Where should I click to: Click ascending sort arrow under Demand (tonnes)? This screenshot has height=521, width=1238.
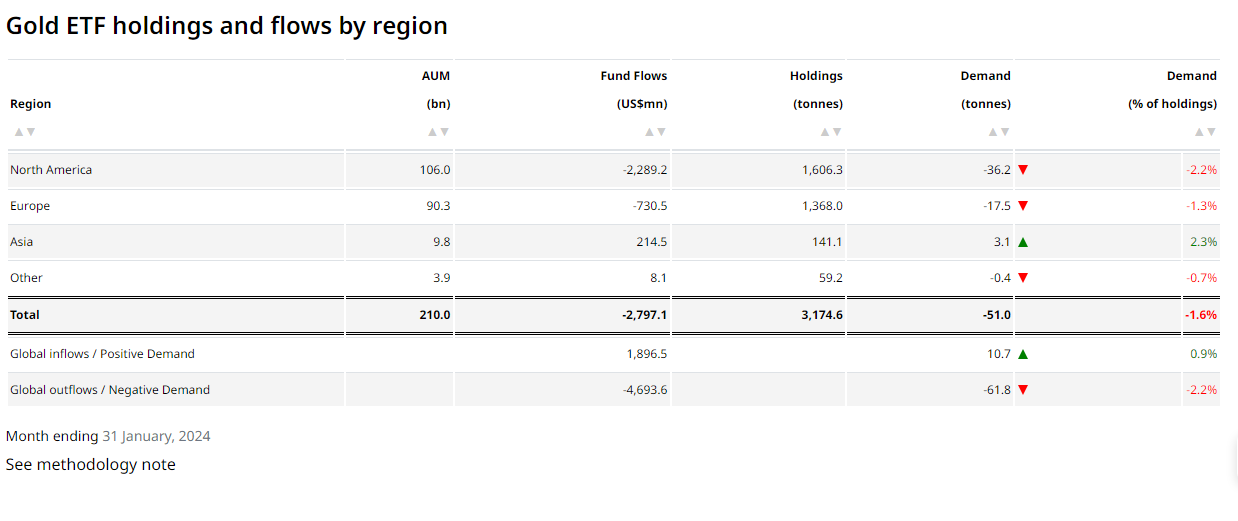tap(992, 132)
